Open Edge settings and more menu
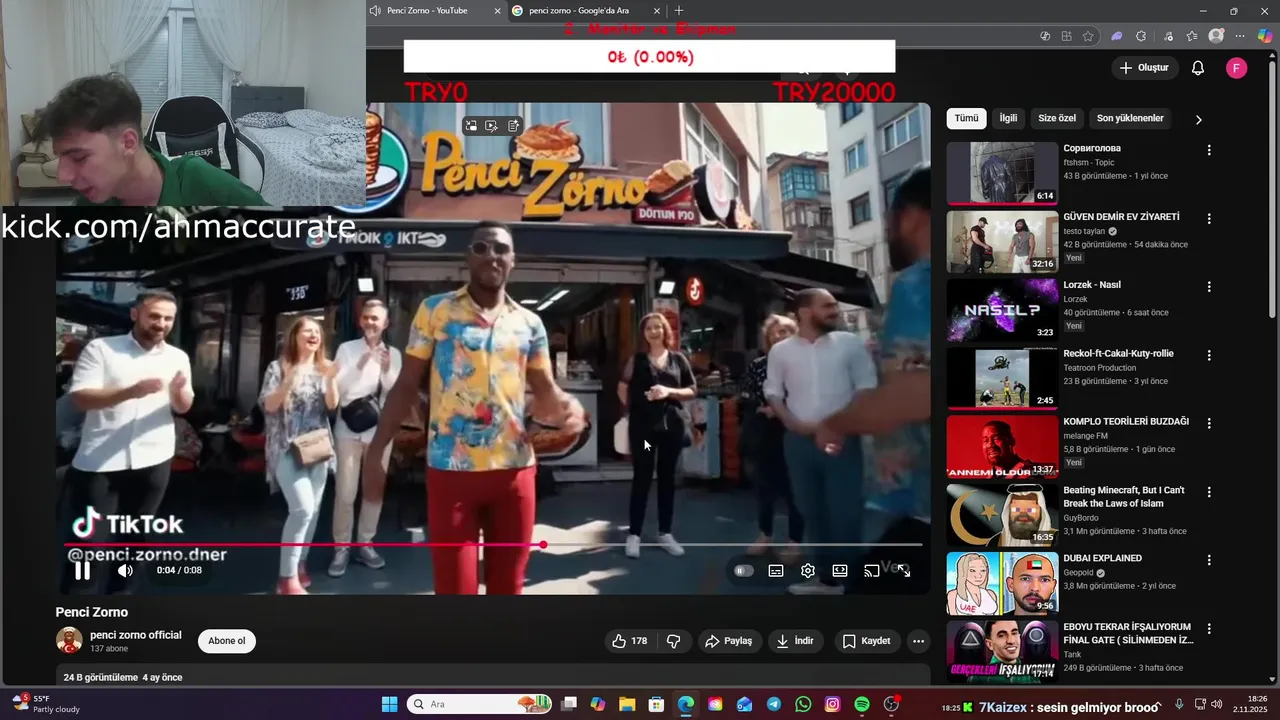Image resolution: width=1280 pixels, height=720 pixels. 1242,36
